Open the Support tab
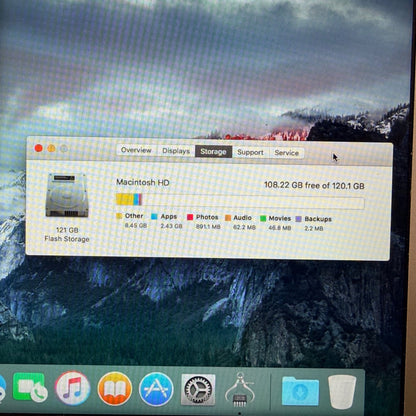This screenshot has height=416, width=416. (x=250, y=152)
